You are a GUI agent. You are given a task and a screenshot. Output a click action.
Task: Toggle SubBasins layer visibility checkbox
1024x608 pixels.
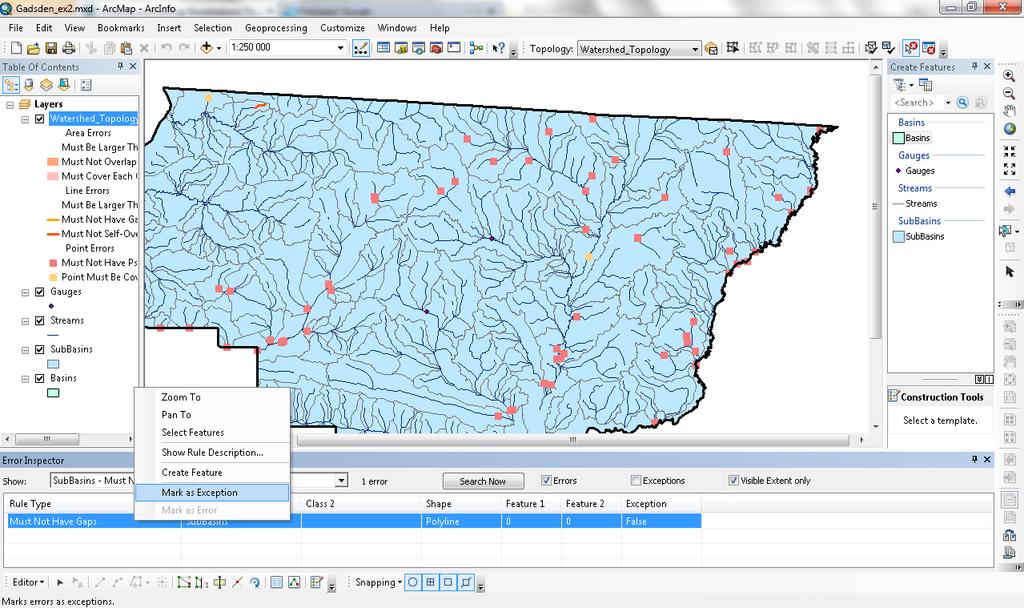click(40, 349)
